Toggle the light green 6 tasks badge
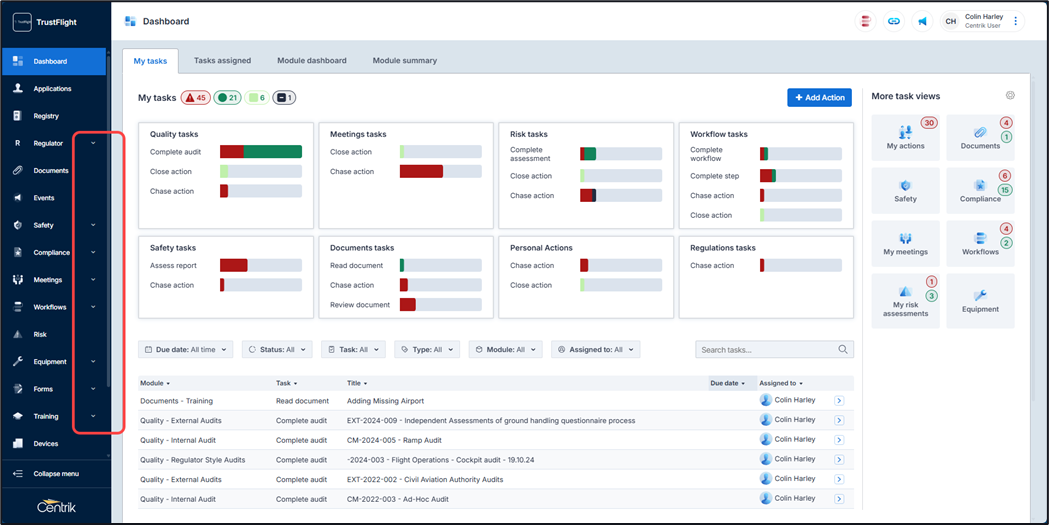 (257, 98)
